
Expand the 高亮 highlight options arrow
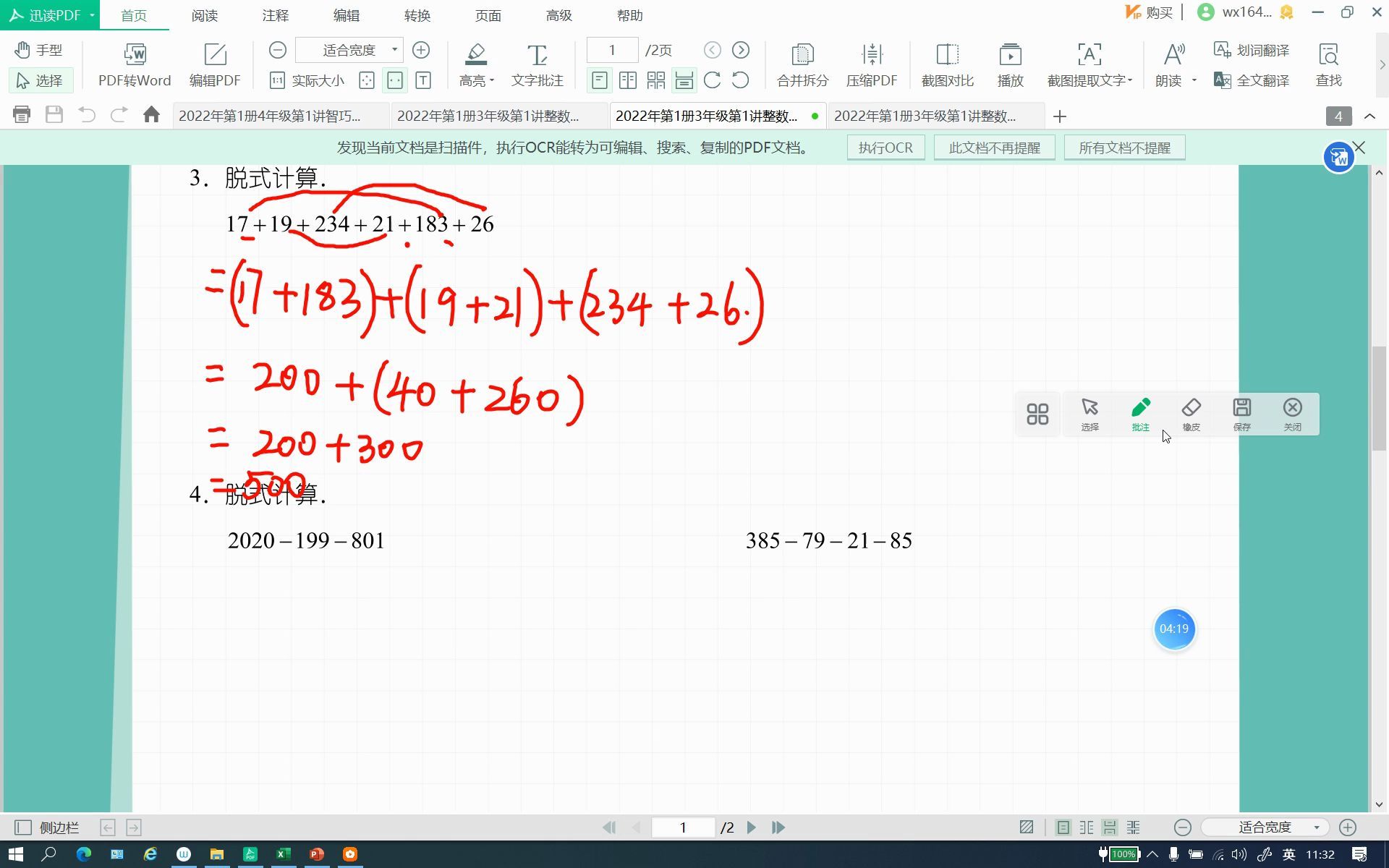(492, 81)
